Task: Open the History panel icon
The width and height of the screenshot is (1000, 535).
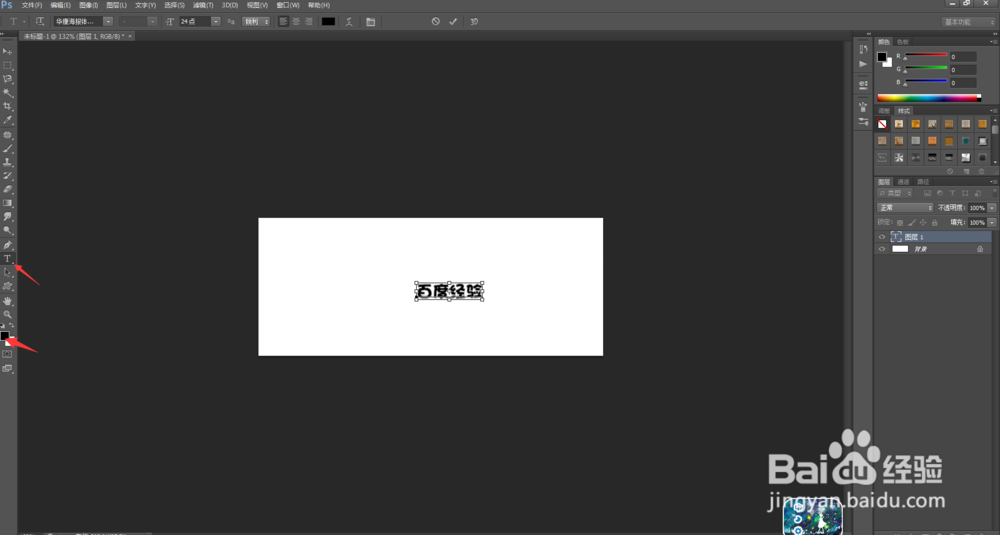Action: (x=863, y=49)
